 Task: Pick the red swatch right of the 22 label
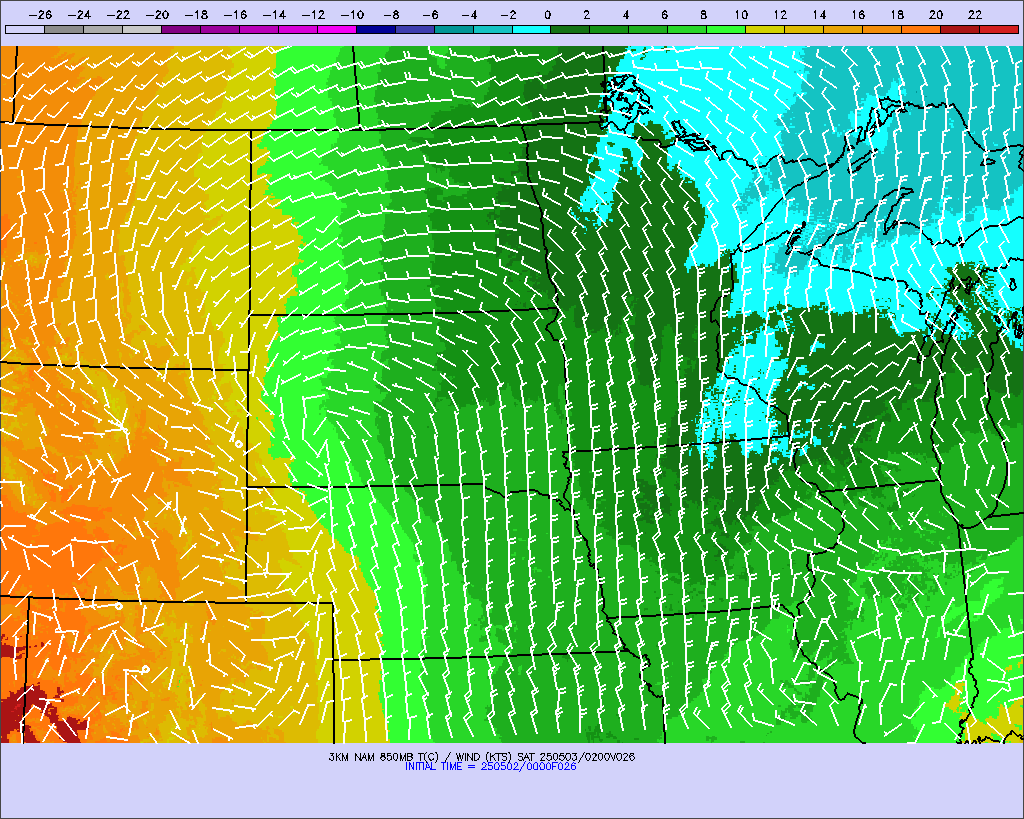(x=999, y=29)
